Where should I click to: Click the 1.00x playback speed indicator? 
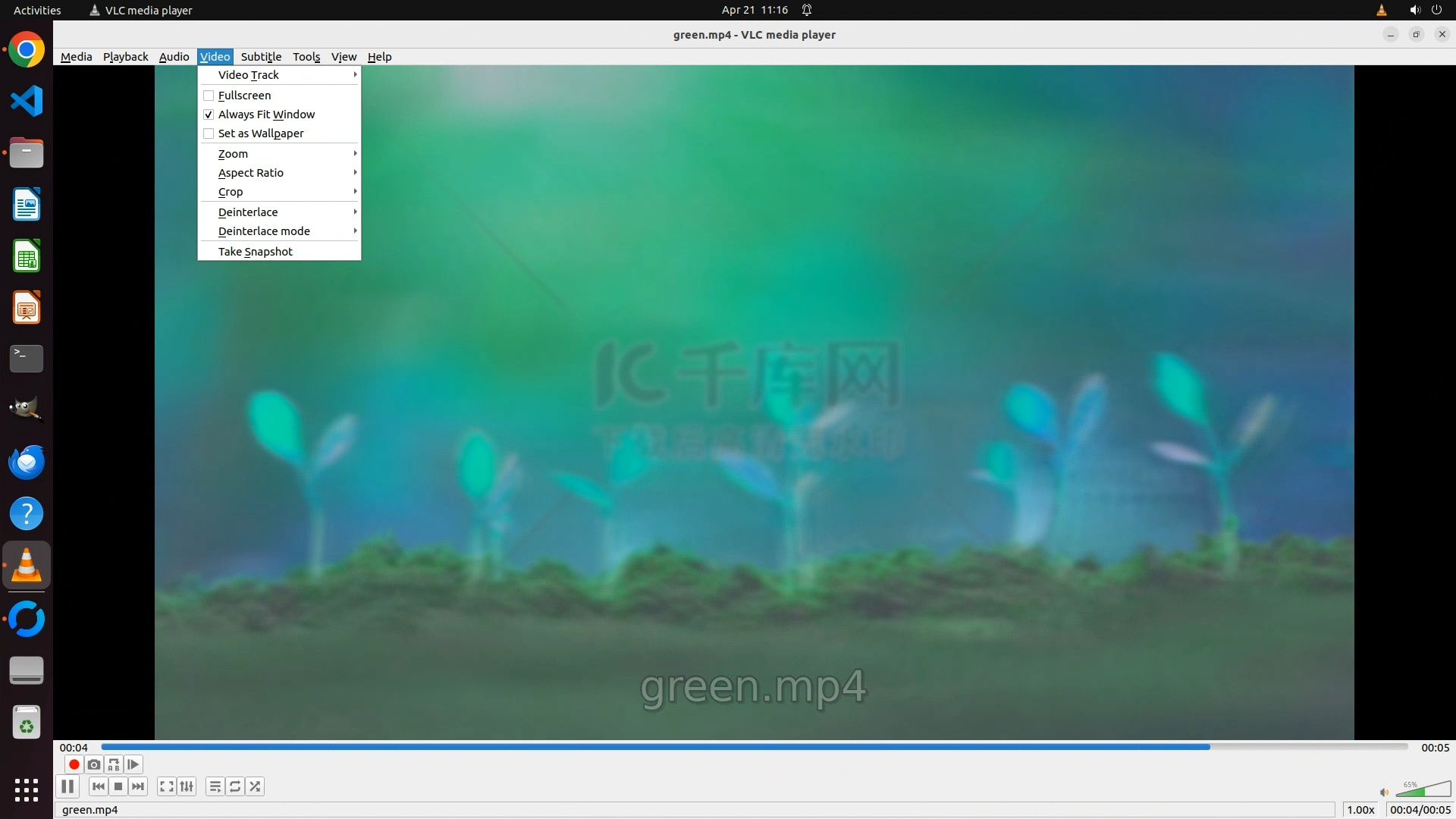[1360, 810]
